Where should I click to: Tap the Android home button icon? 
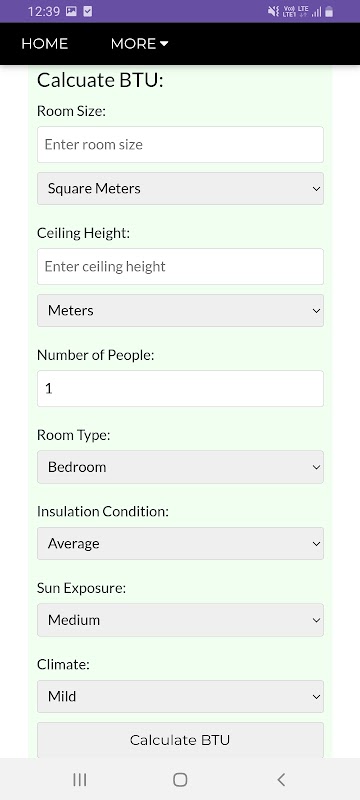180,779
